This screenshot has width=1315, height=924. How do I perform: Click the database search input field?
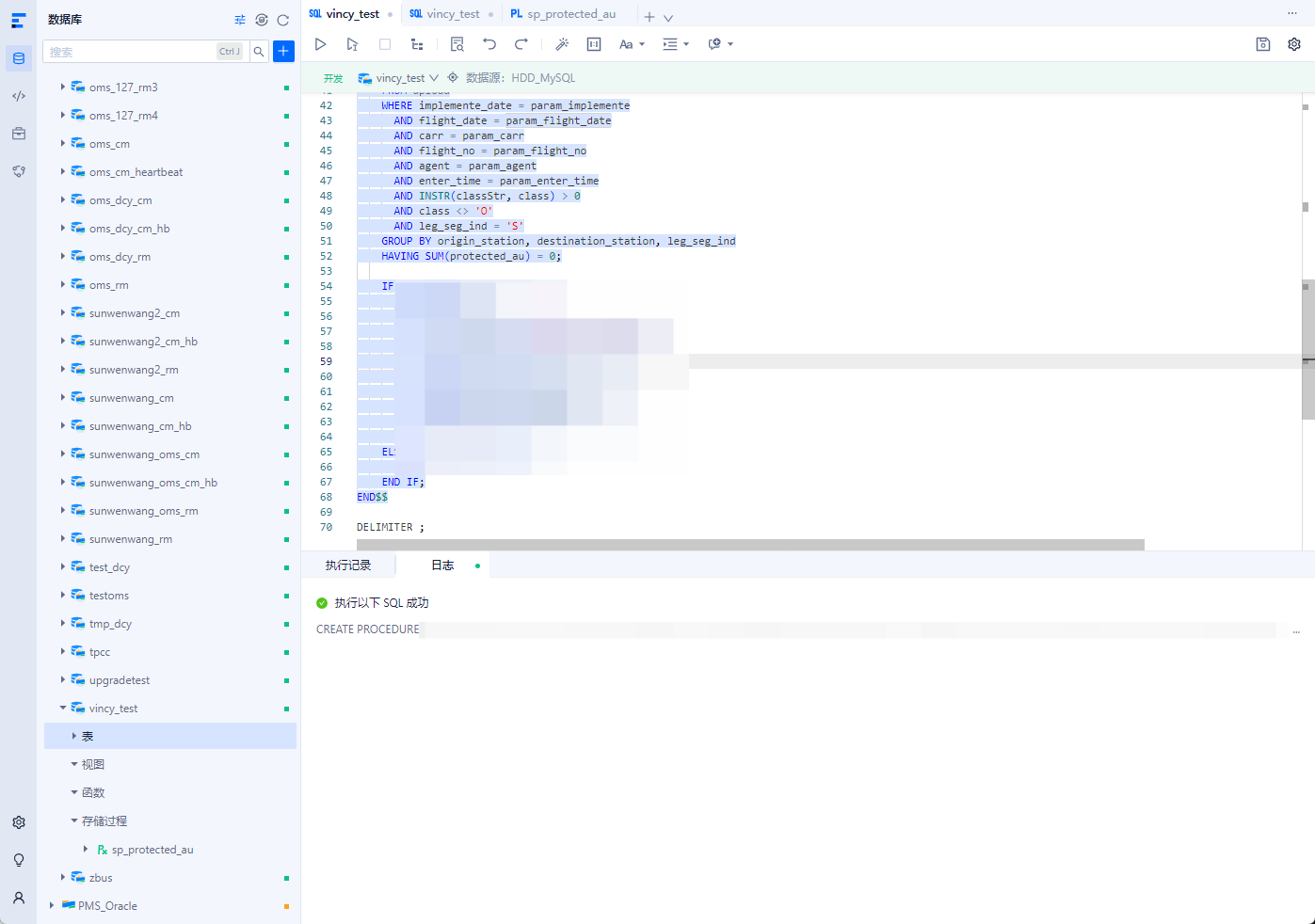[x=132, y=52]
